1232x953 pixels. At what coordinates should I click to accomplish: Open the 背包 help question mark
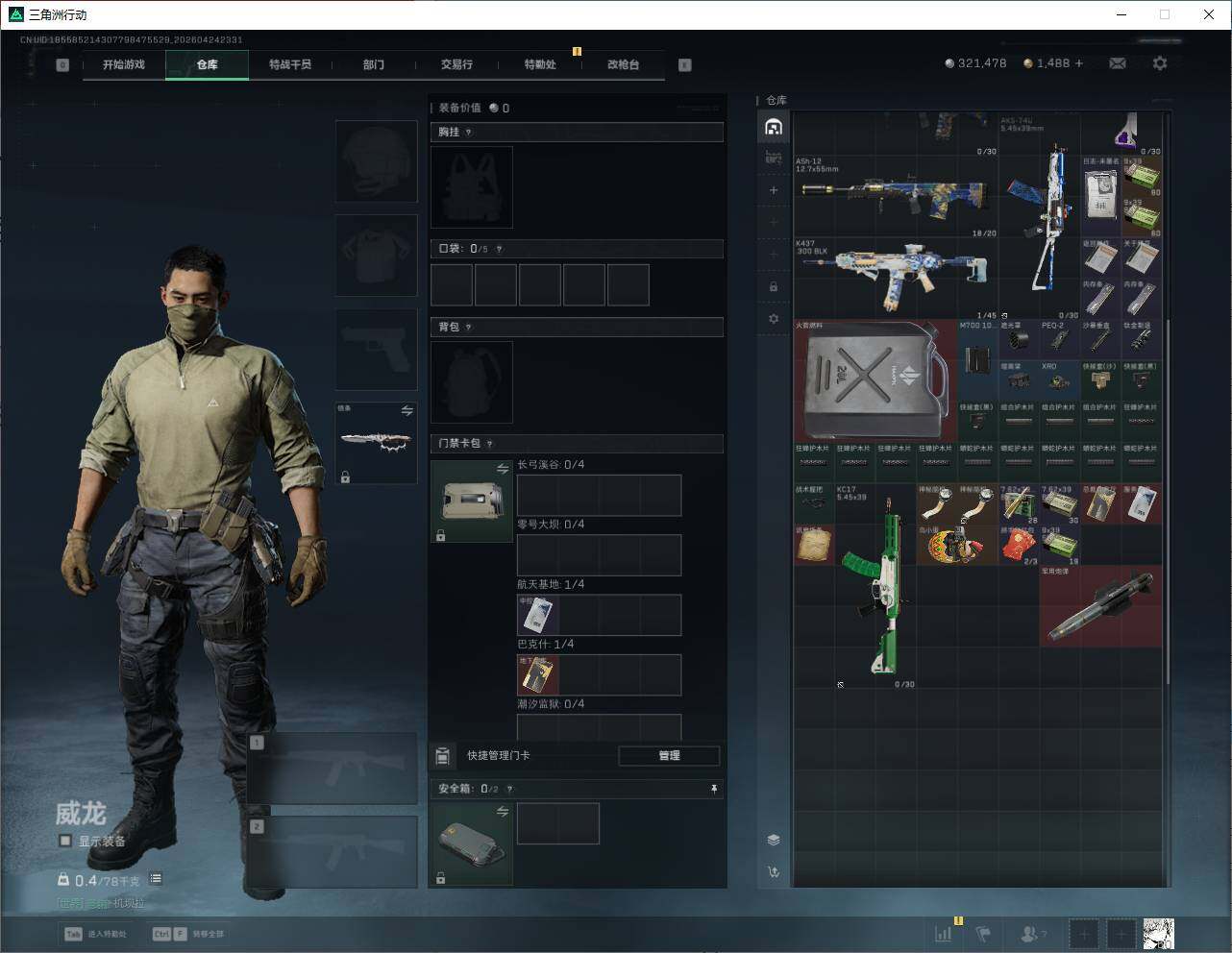[469, 328]
